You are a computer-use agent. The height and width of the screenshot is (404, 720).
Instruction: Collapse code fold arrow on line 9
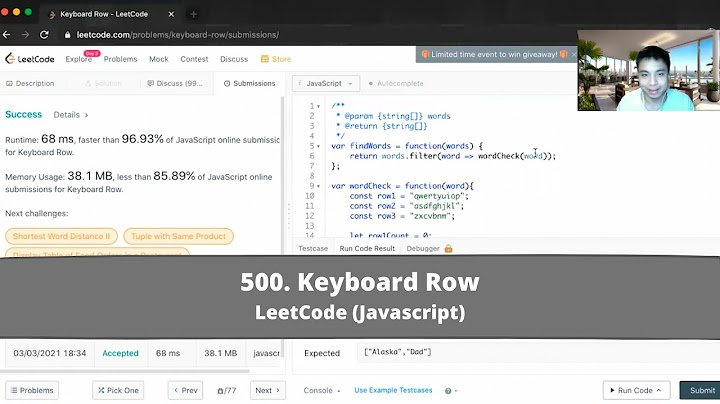(318, 186)
